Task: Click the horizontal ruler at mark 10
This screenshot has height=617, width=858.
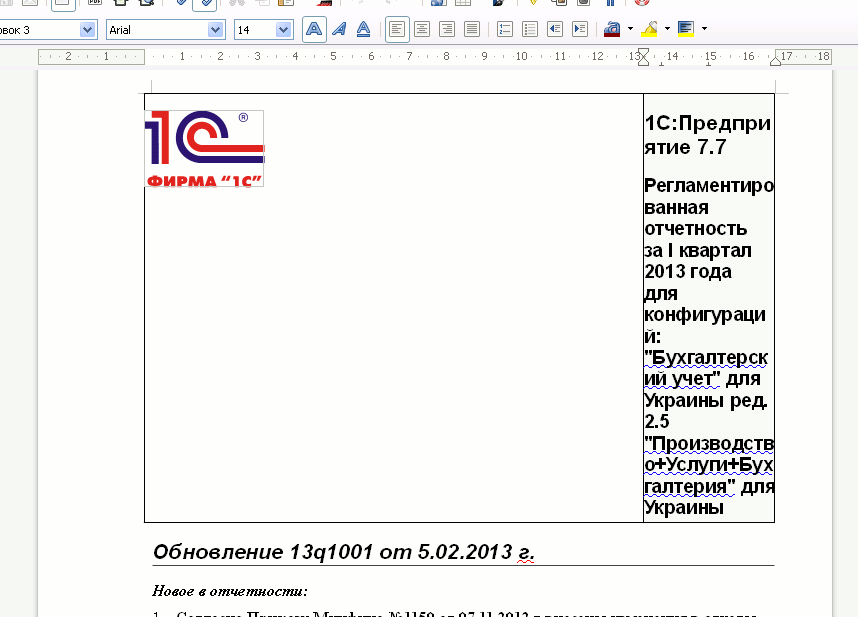Action: [x=520, y=57]
